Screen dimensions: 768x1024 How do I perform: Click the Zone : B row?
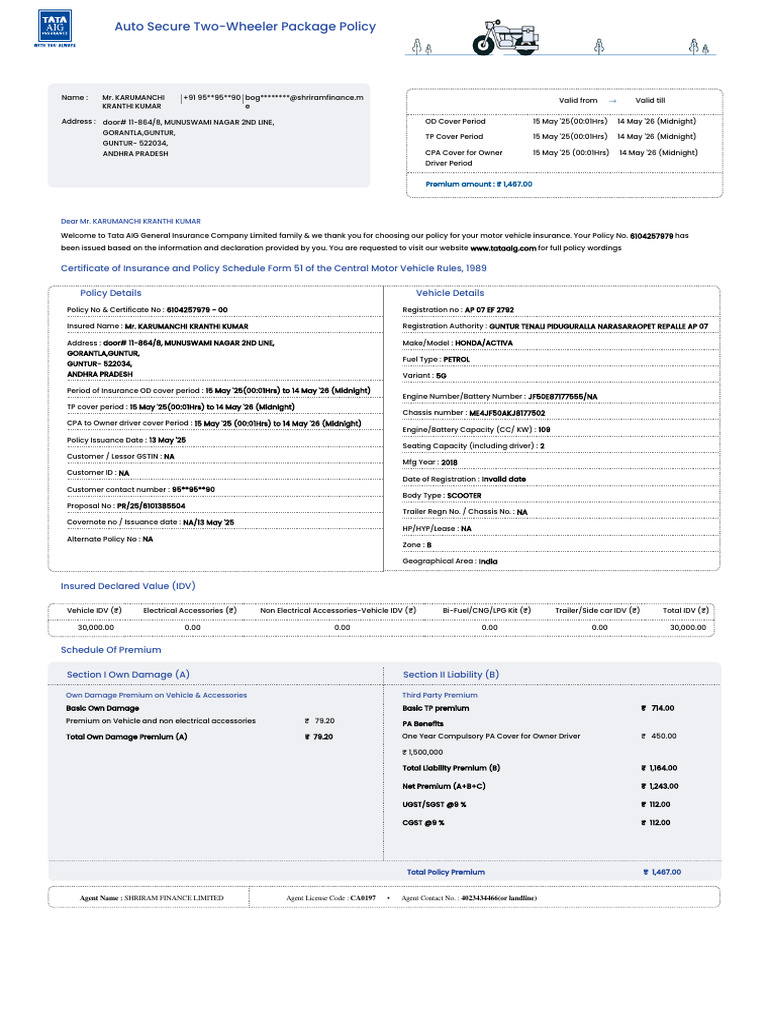point(417,545)
